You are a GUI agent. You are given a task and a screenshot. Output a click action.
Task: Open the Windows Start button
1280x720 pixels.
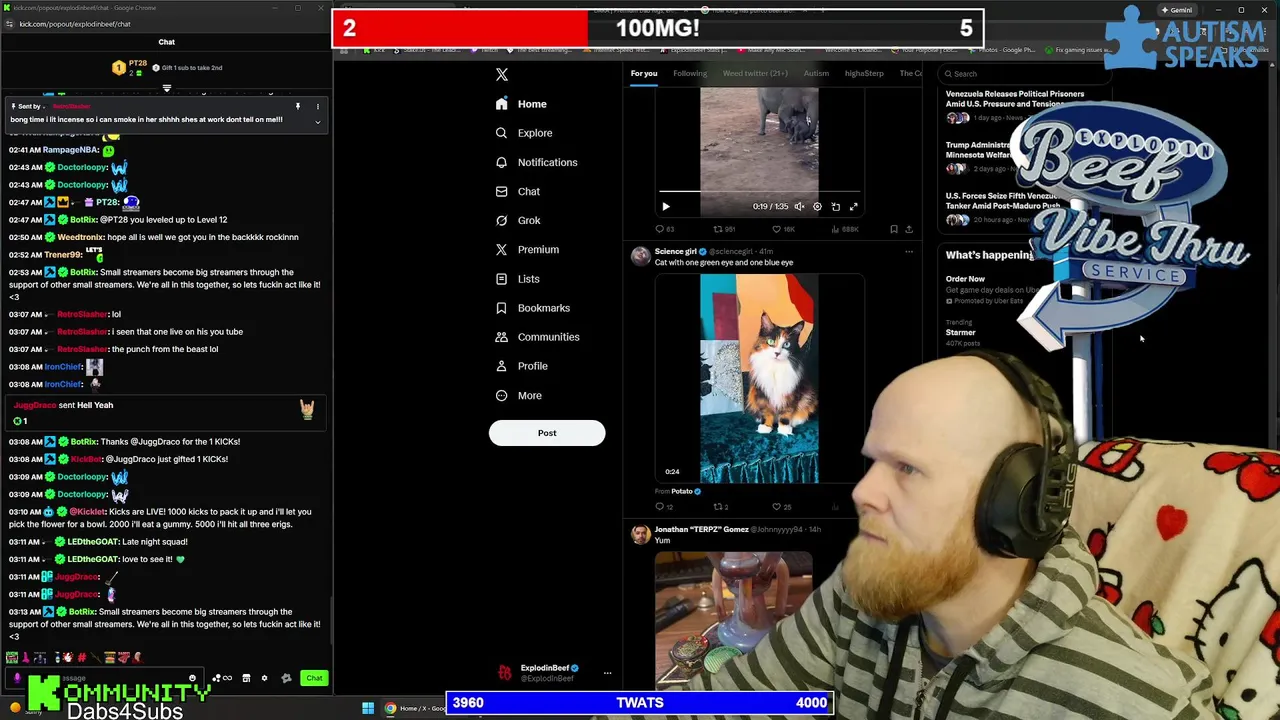point(368,709)
